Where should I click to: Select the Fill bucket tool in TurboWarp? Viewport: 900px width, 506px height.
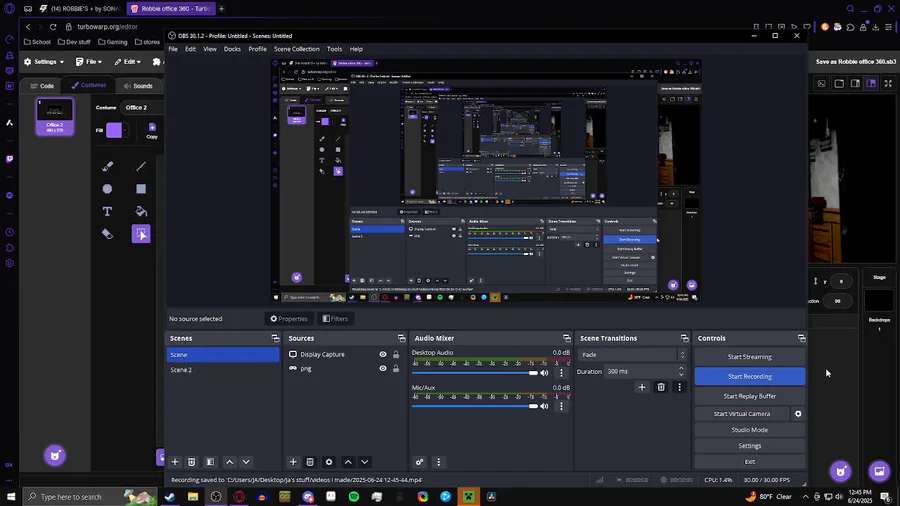point(141,211)
